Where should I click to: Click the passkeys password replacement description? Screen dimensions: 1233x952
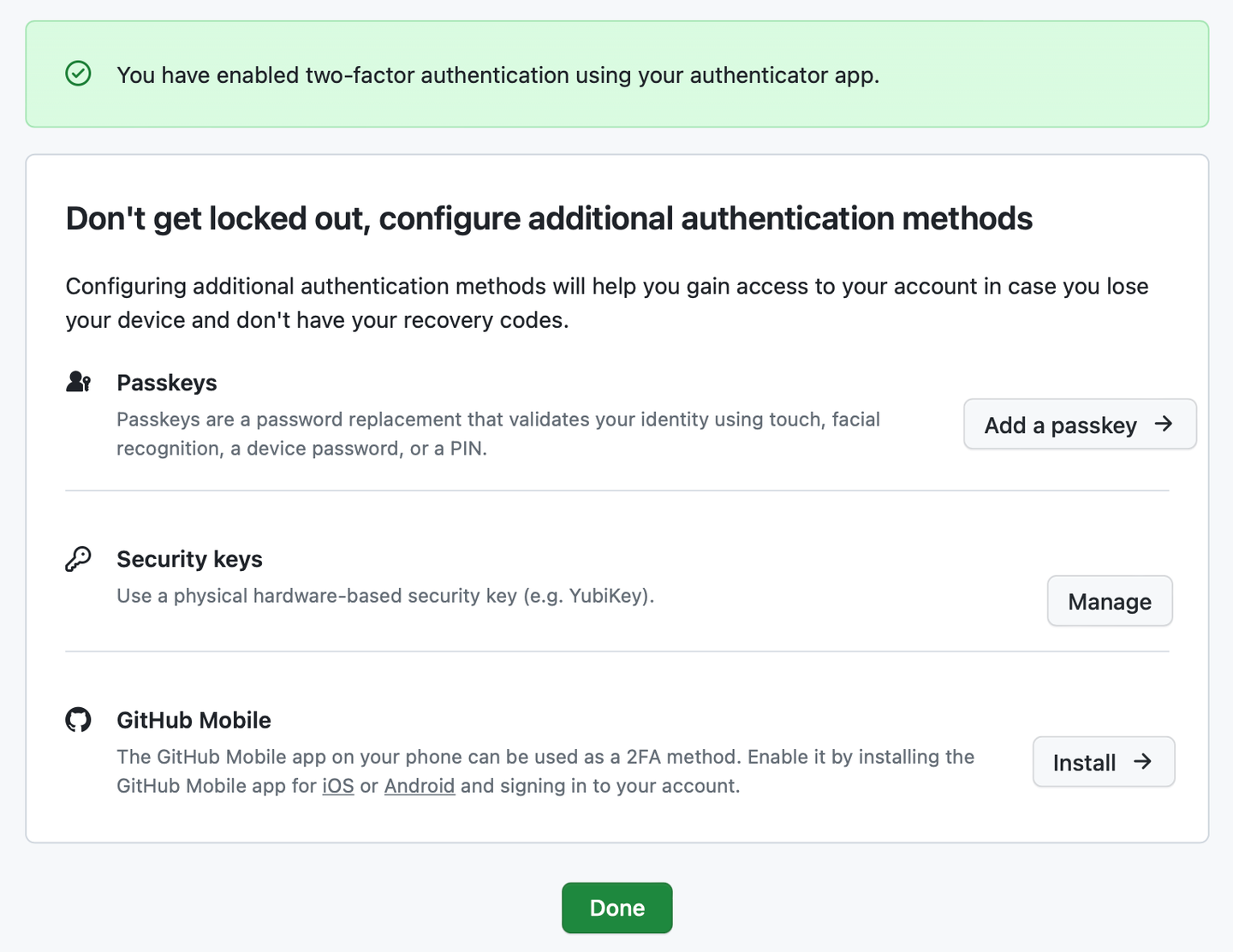click(497, 433)
